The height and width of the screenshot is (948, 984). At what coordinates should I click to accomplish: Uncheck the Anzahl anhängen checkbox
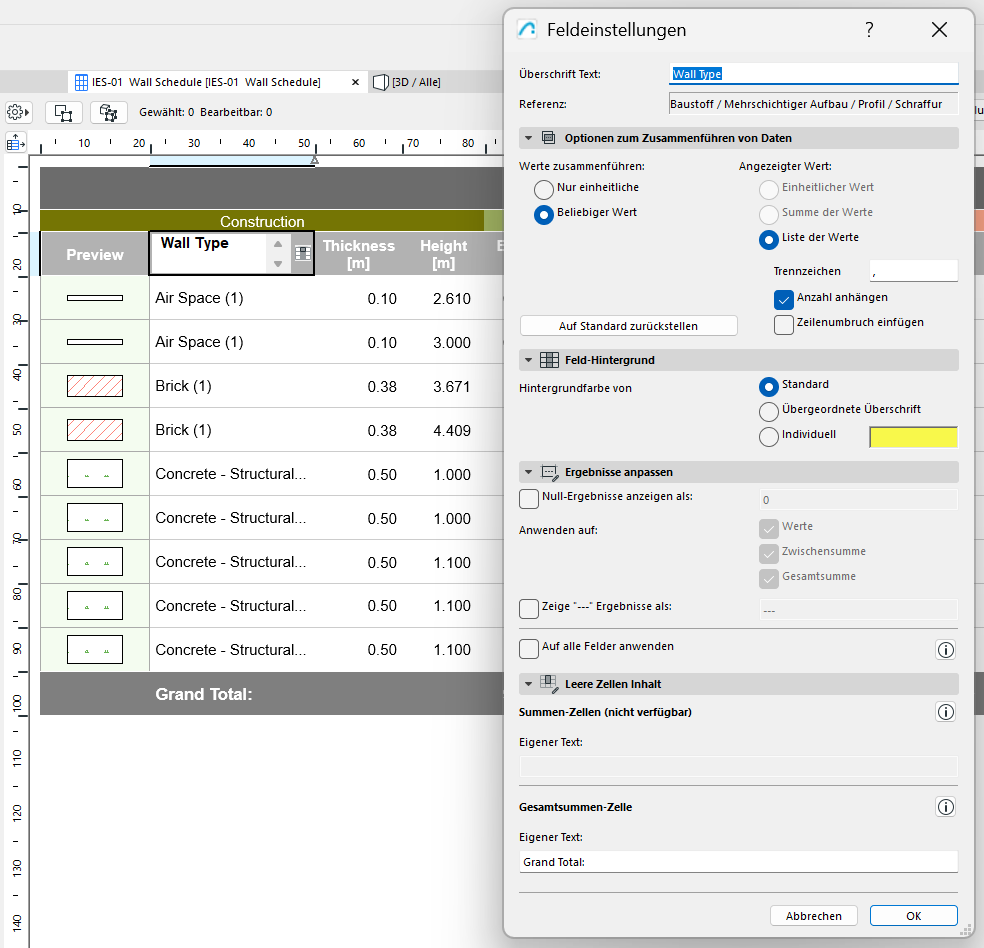[783, 299]
